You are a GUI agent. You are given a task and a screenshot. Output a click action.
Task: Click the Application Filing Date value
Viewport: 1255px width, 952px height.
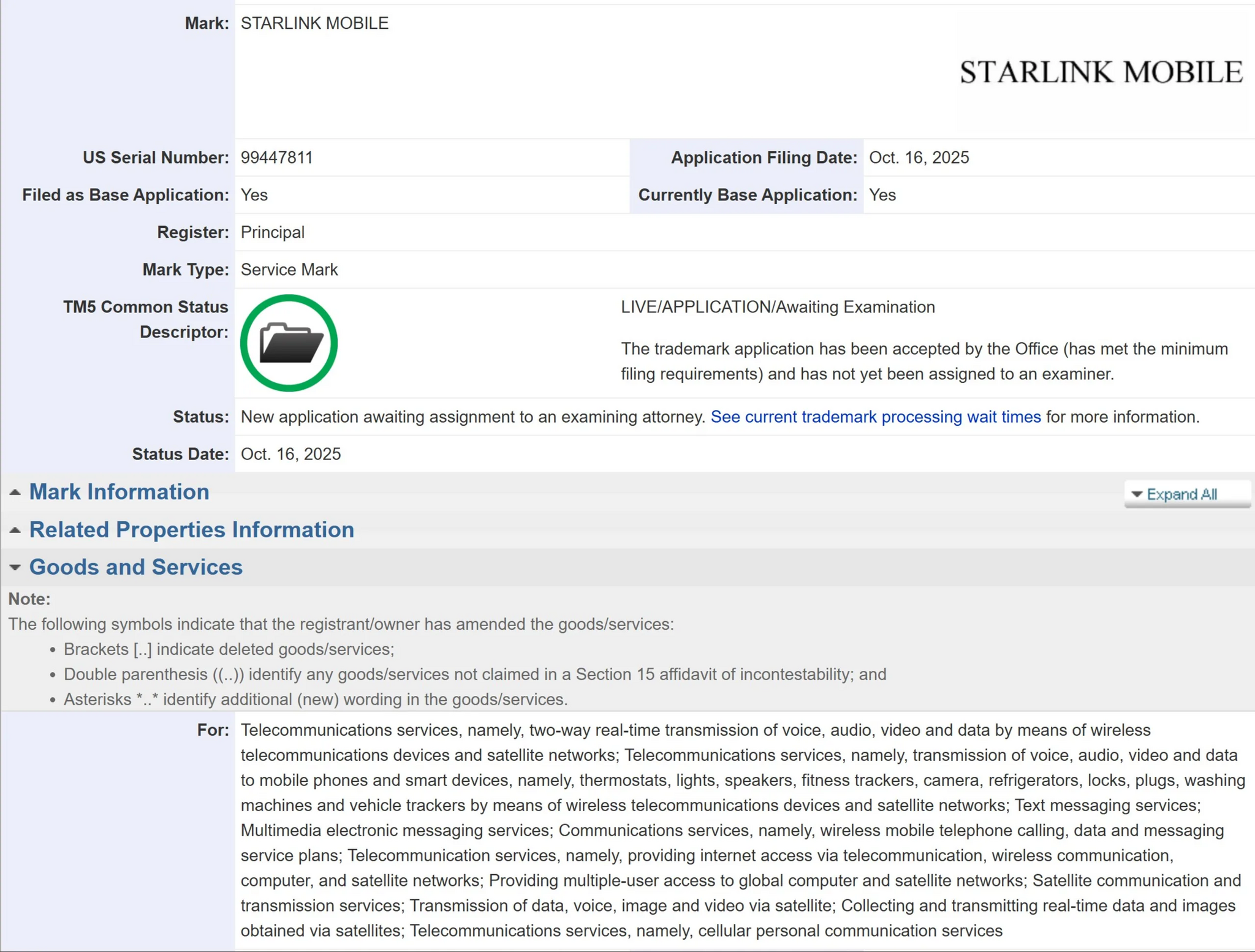pos(919,158)
